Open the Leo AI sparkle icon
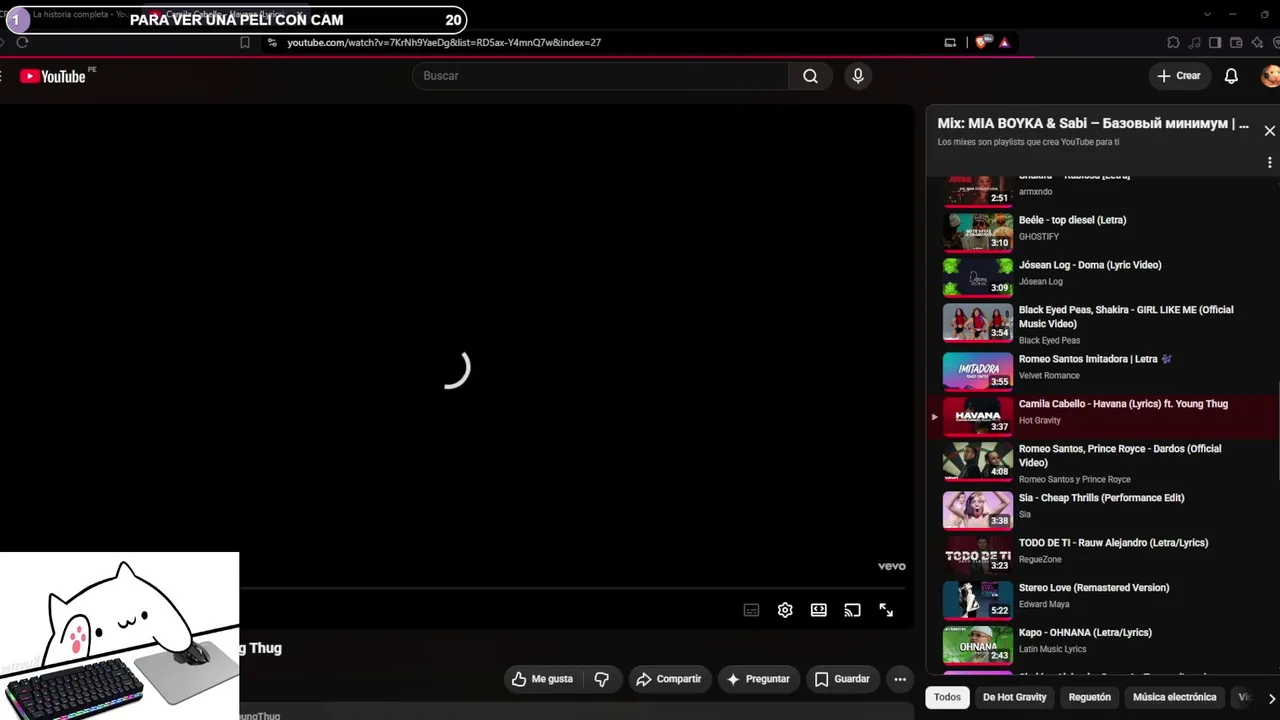The height and width of the screenshot is (720, 1280). [1257, 43]
